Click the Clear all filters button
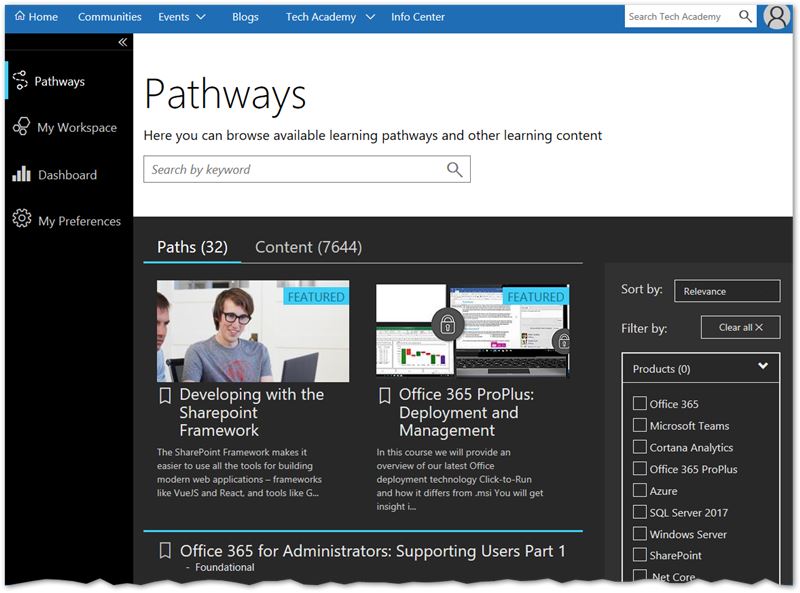 740,327
